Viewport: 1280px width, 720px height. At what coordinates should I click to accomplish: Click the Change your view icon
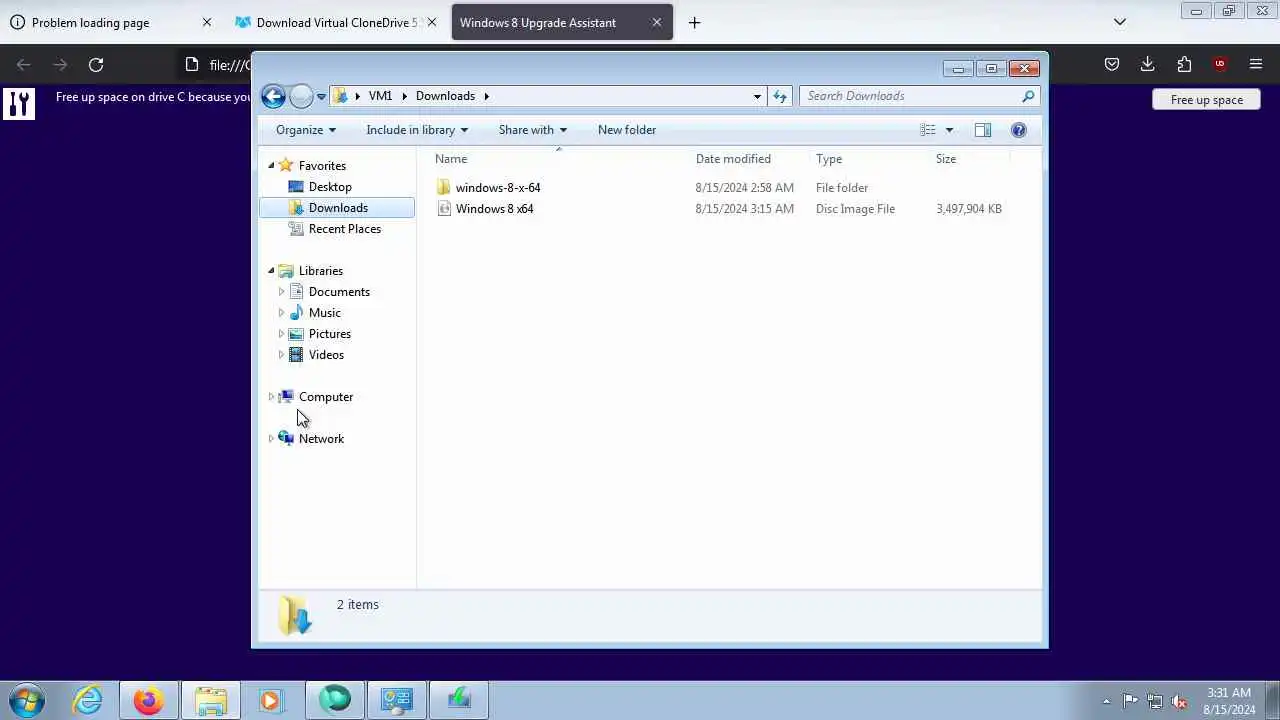point(928,130)
